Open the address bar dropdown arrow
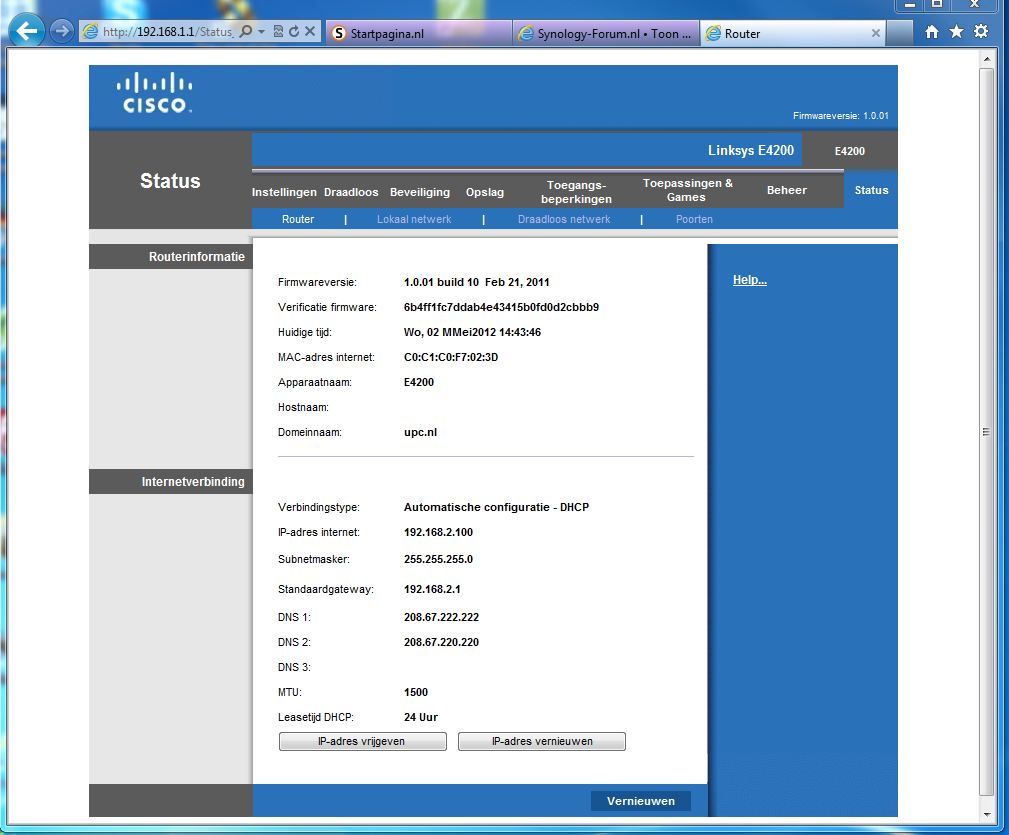 pos(261,32)
